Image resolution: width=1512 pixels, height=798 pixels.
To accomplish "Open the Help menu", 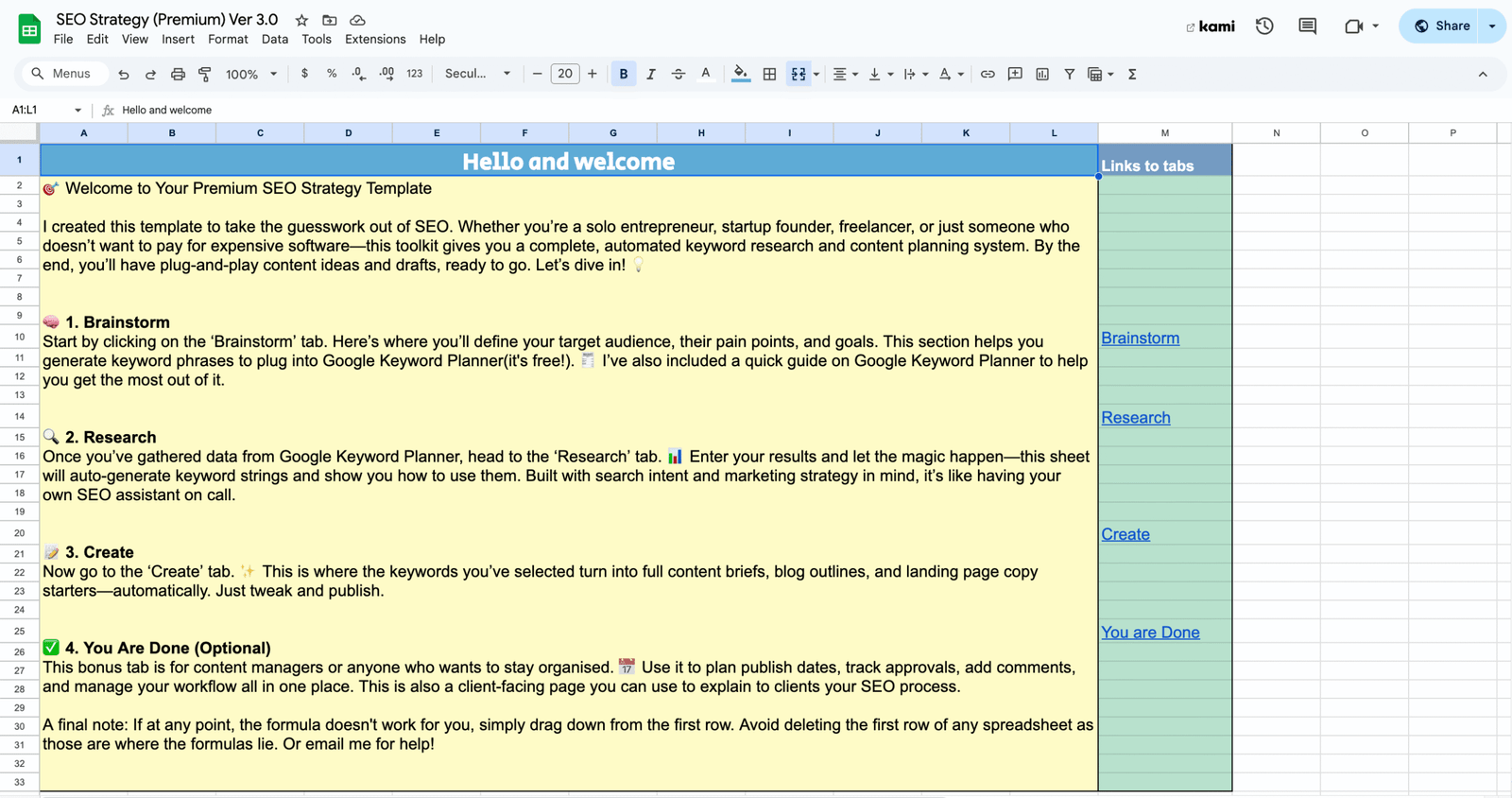I will tap(432, 40).
